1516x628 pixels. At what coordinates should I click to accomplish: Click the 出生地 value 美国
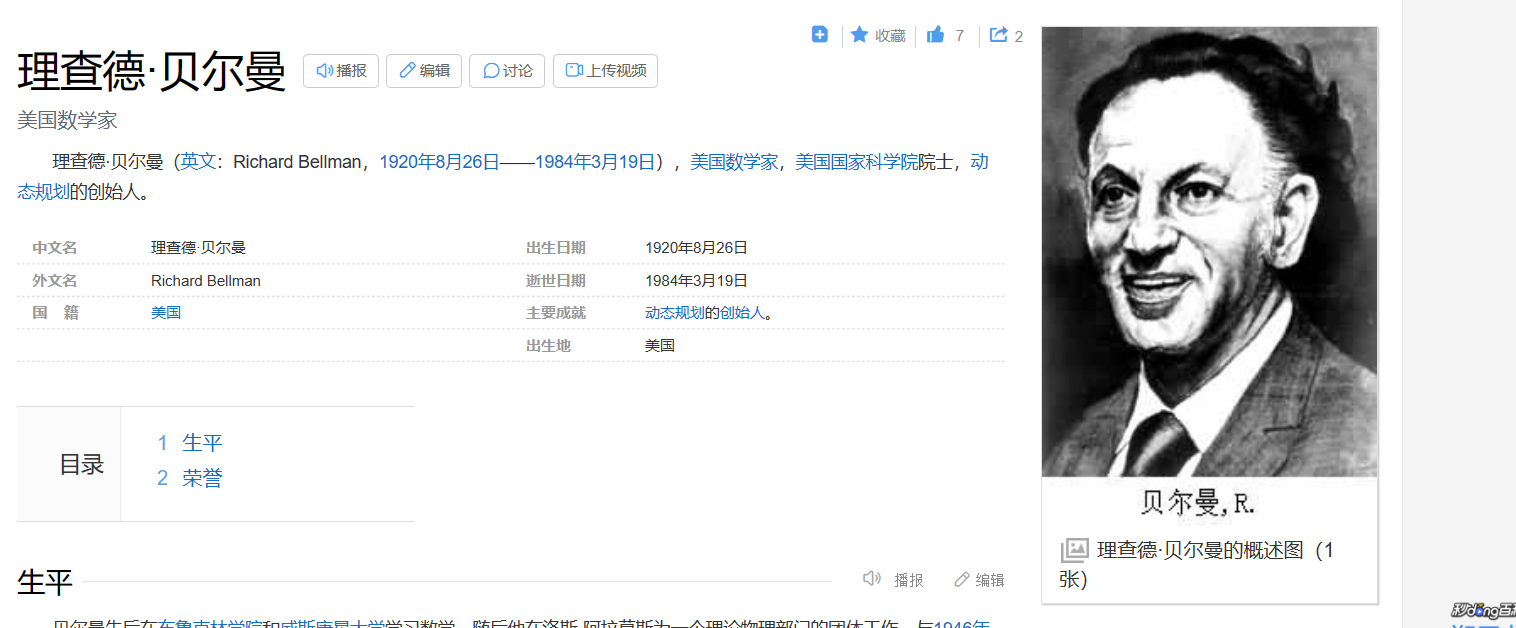[660, 346]
